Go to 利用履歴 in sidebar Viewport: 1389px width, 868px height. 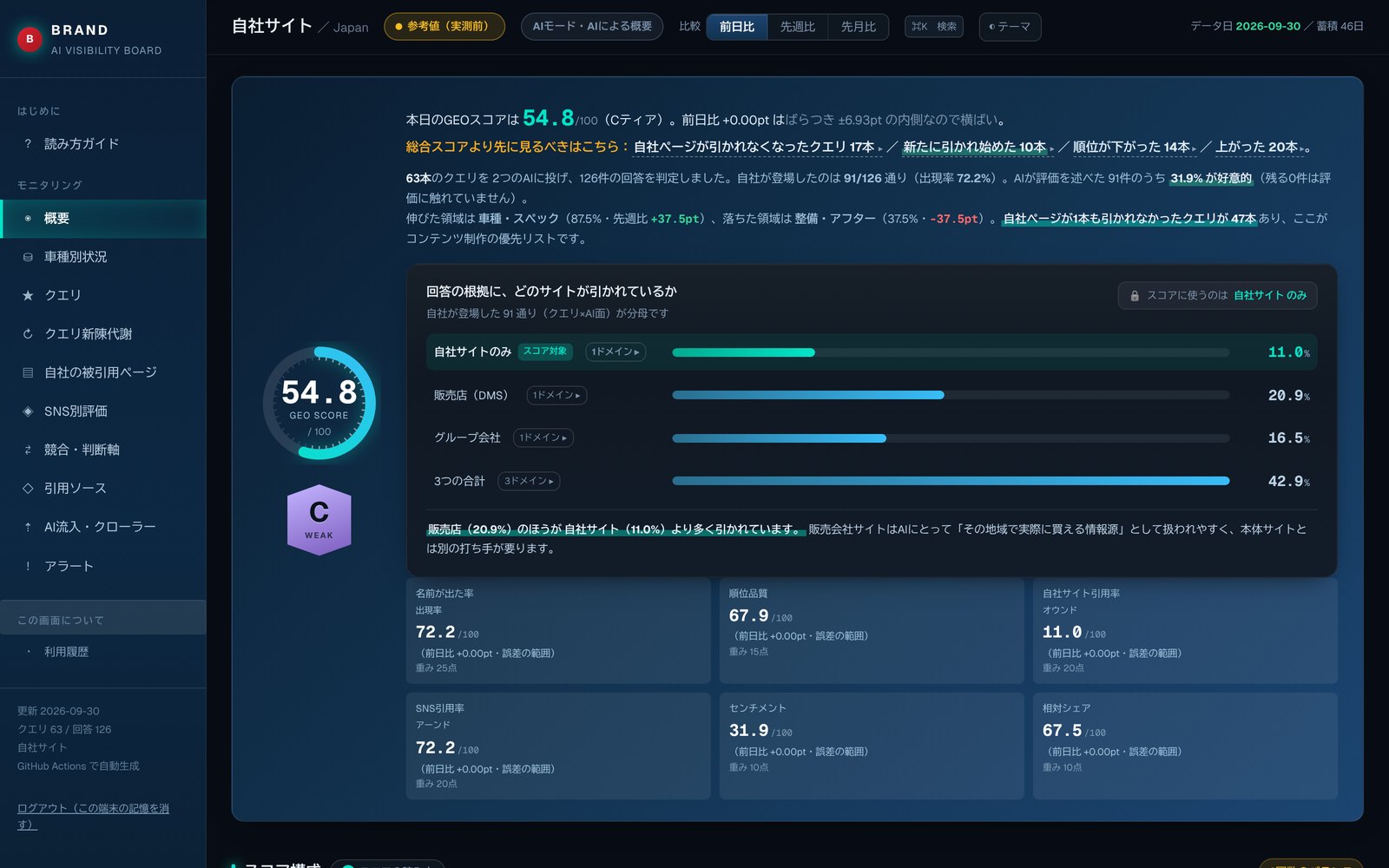coord(103,652)
